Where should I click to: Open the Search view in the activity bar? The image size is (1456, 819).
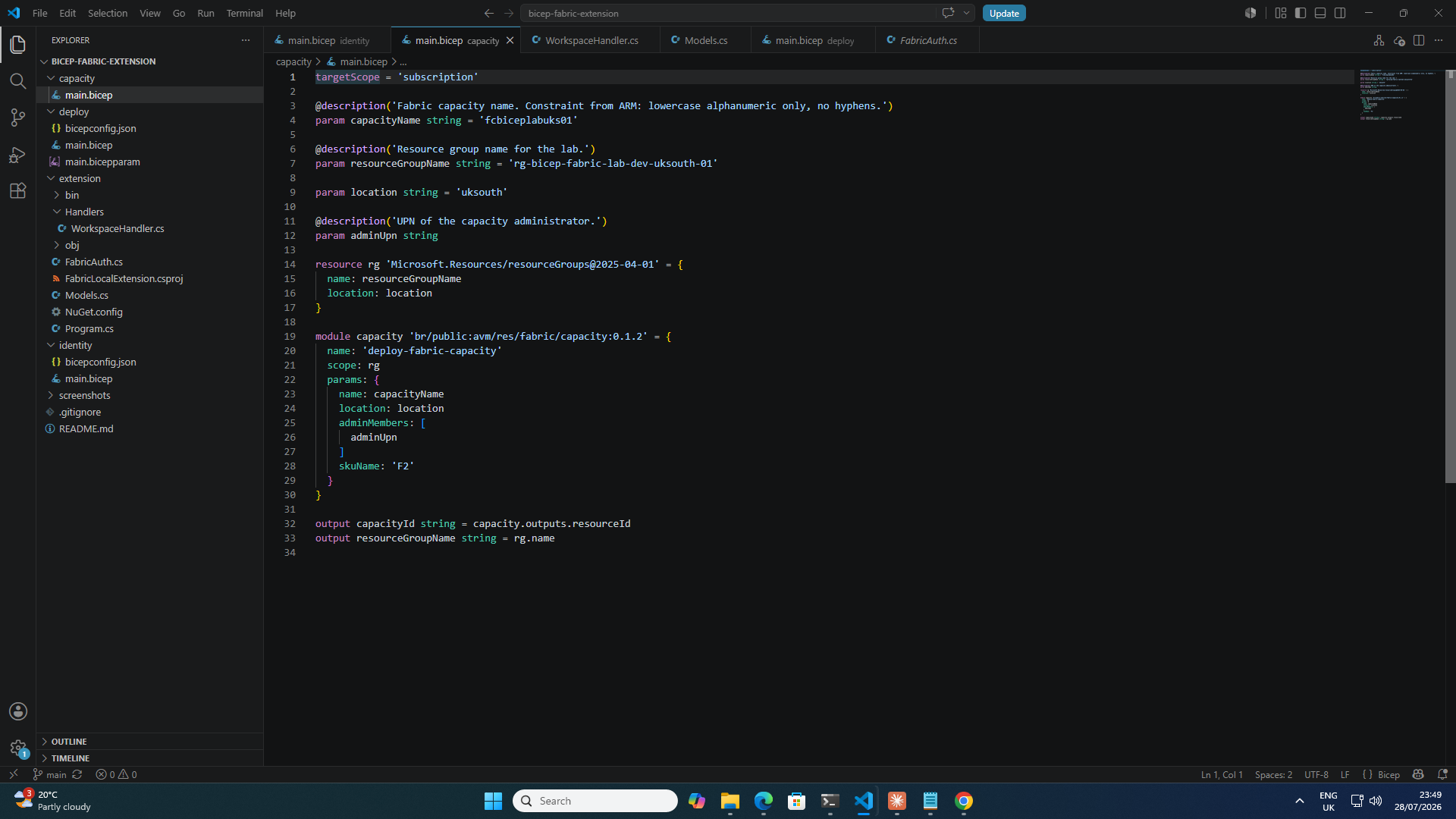(18, 81)
